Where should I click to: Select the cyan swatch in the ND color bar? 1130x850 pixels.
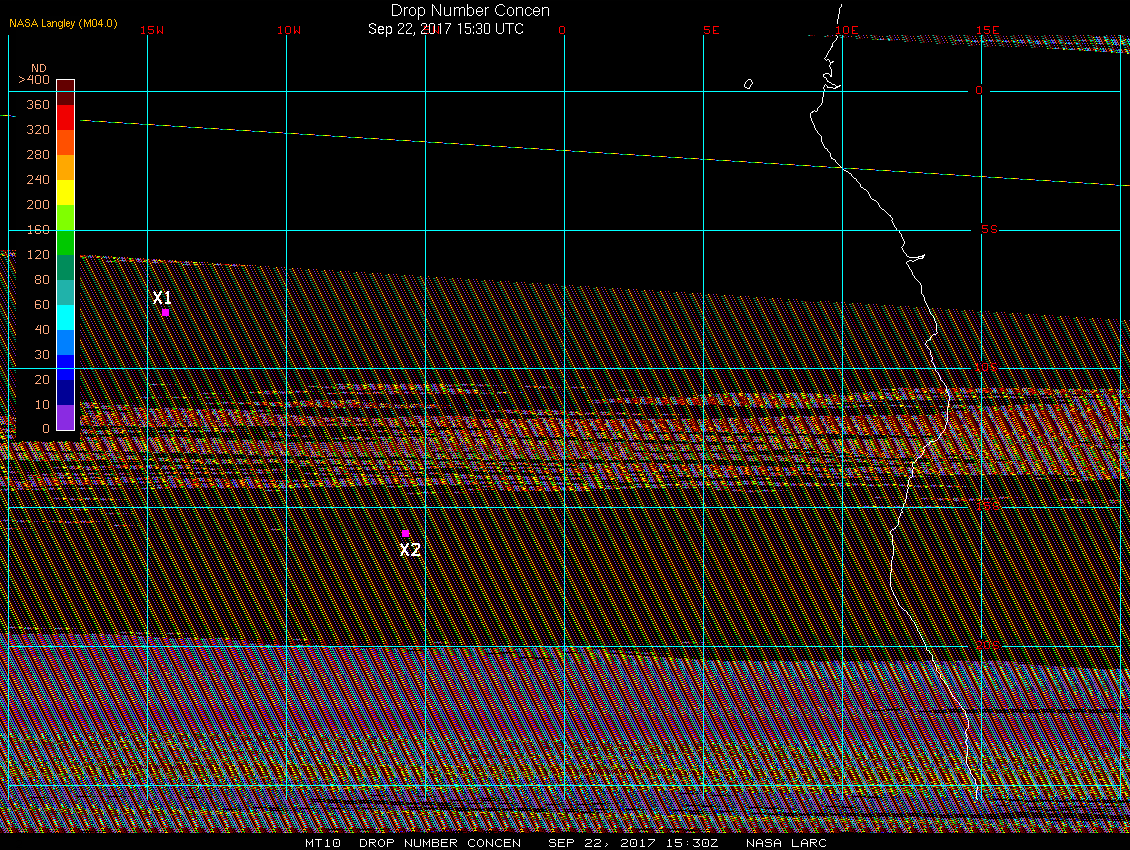click(65, 317)
